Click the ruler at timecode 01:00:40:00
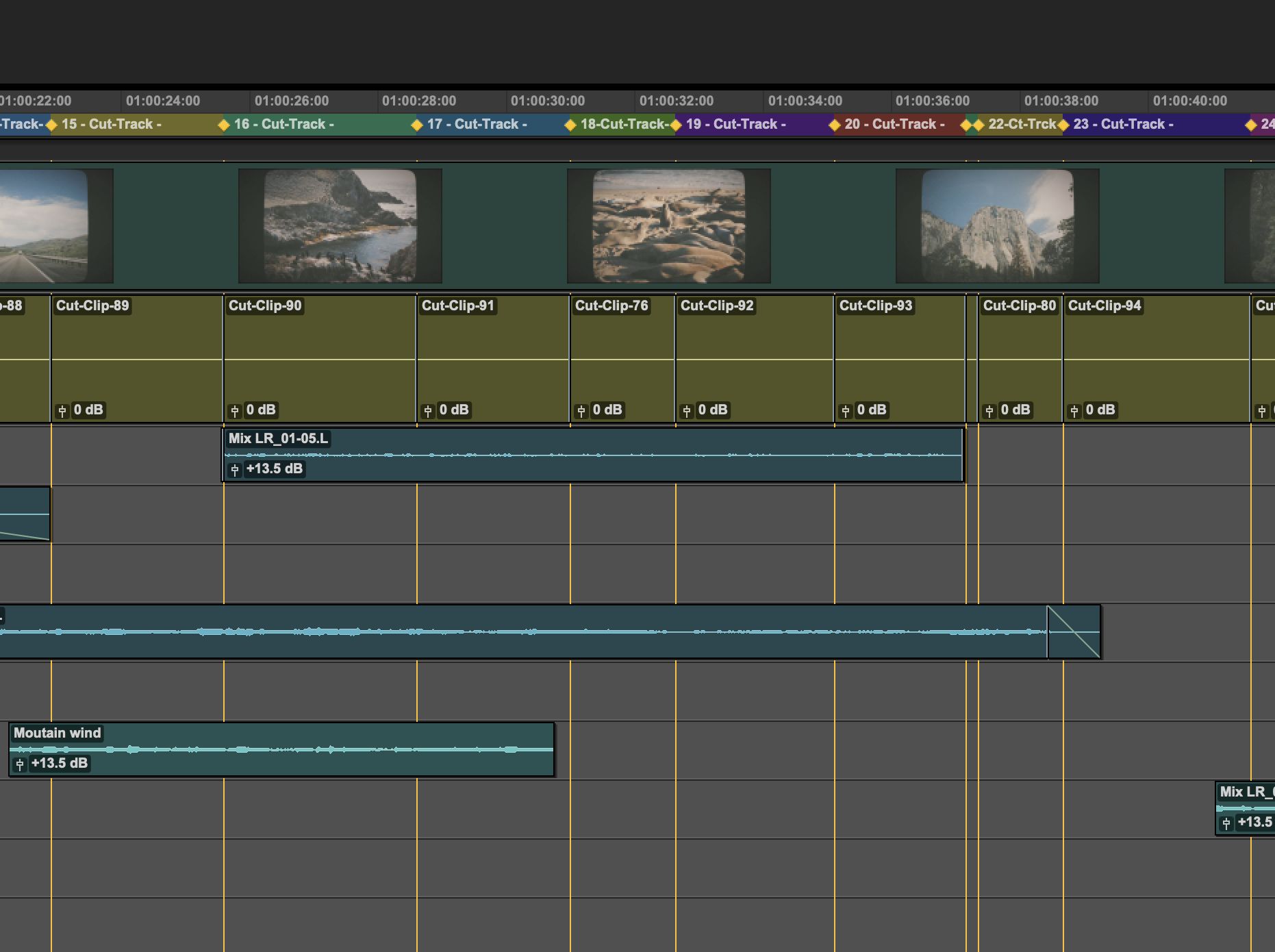Viewport: 1275px width, 952px height. click(1190, 101)
